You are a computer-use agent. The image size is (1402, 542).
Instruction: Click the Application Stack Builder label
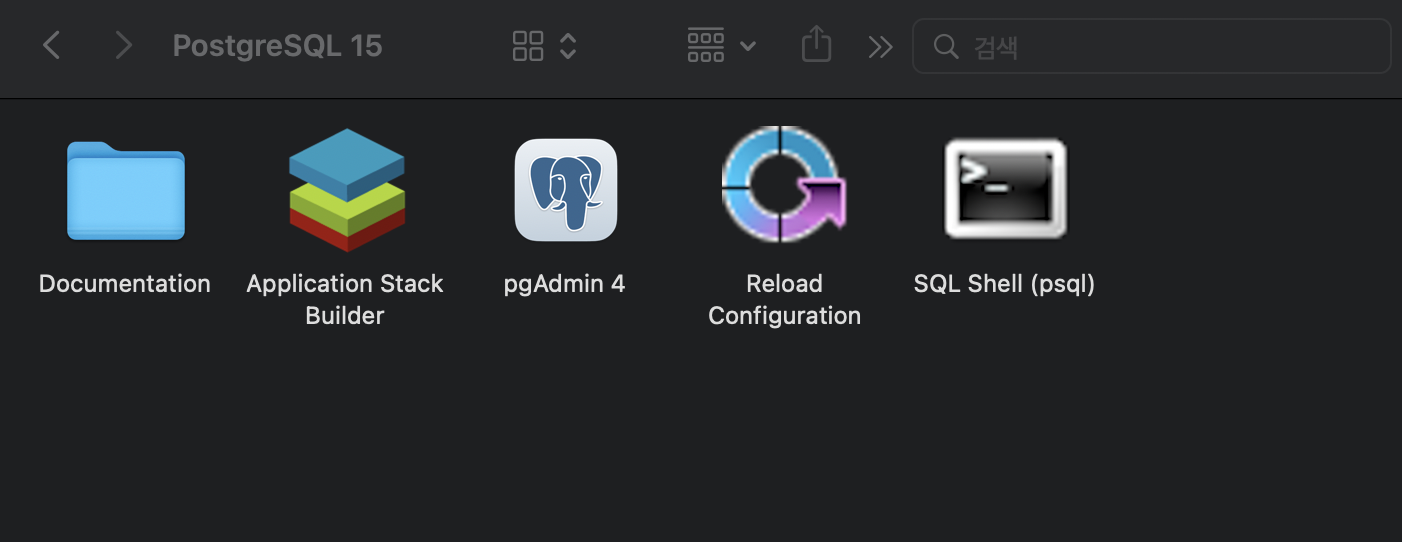(x=345, y=299)
